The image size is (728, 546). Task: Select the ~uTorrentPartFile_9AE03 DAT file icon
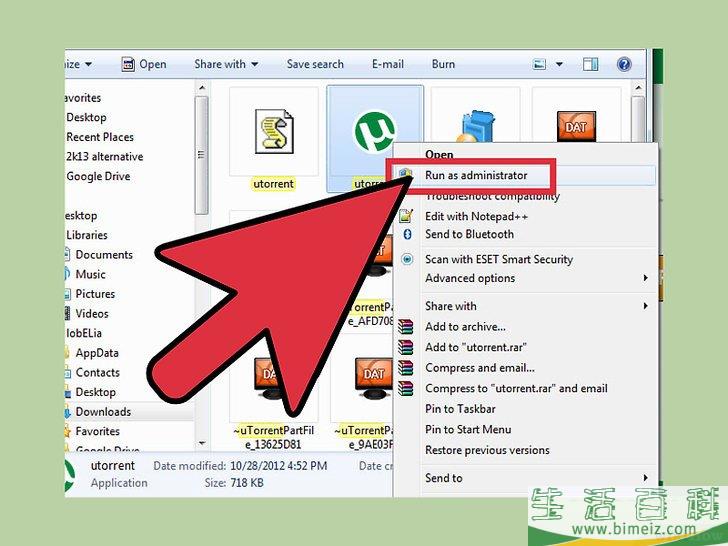(x=374, y=378)
